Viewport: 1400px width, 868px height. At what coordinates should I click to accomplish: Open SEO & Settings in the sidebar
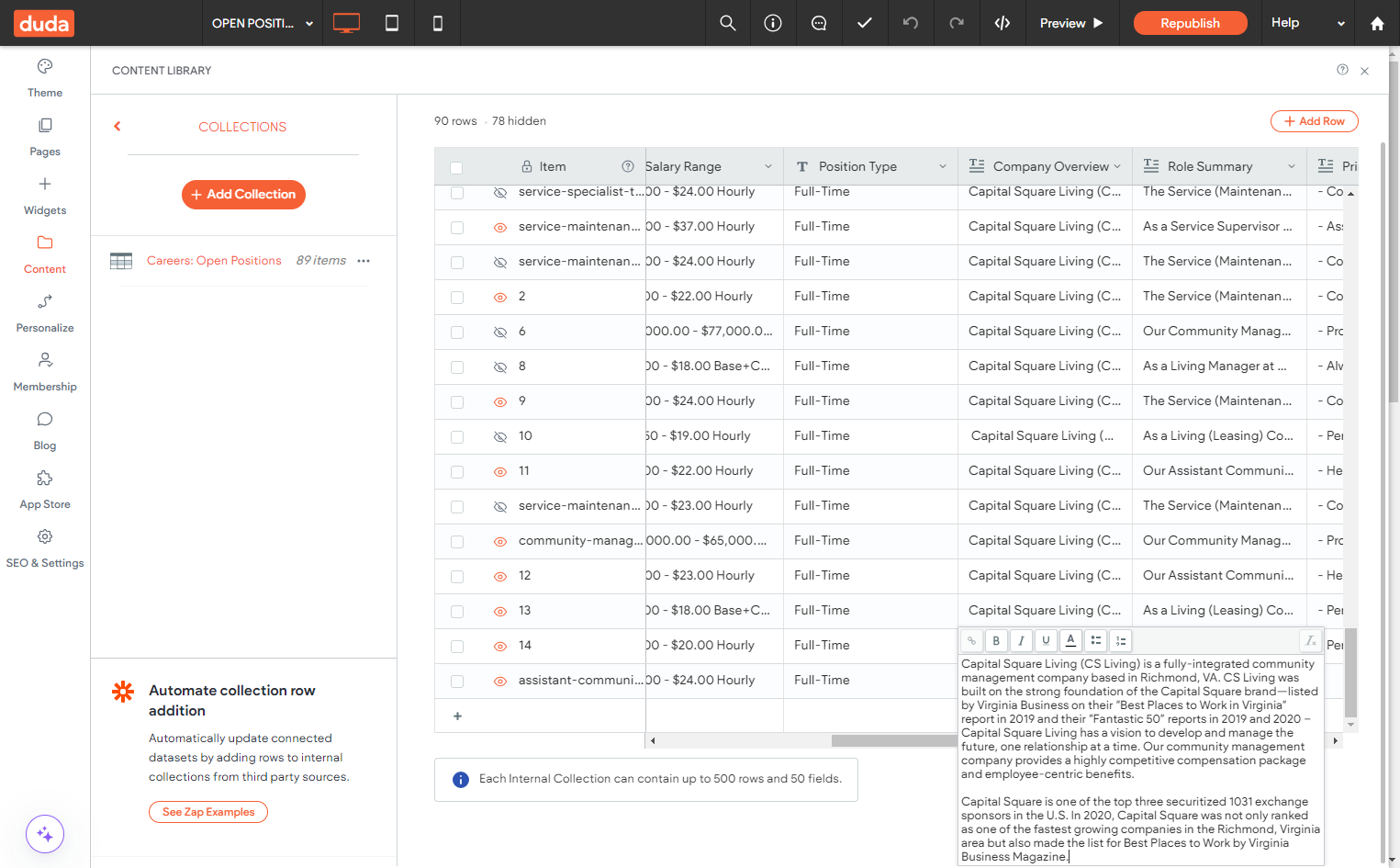coord(45,548)
